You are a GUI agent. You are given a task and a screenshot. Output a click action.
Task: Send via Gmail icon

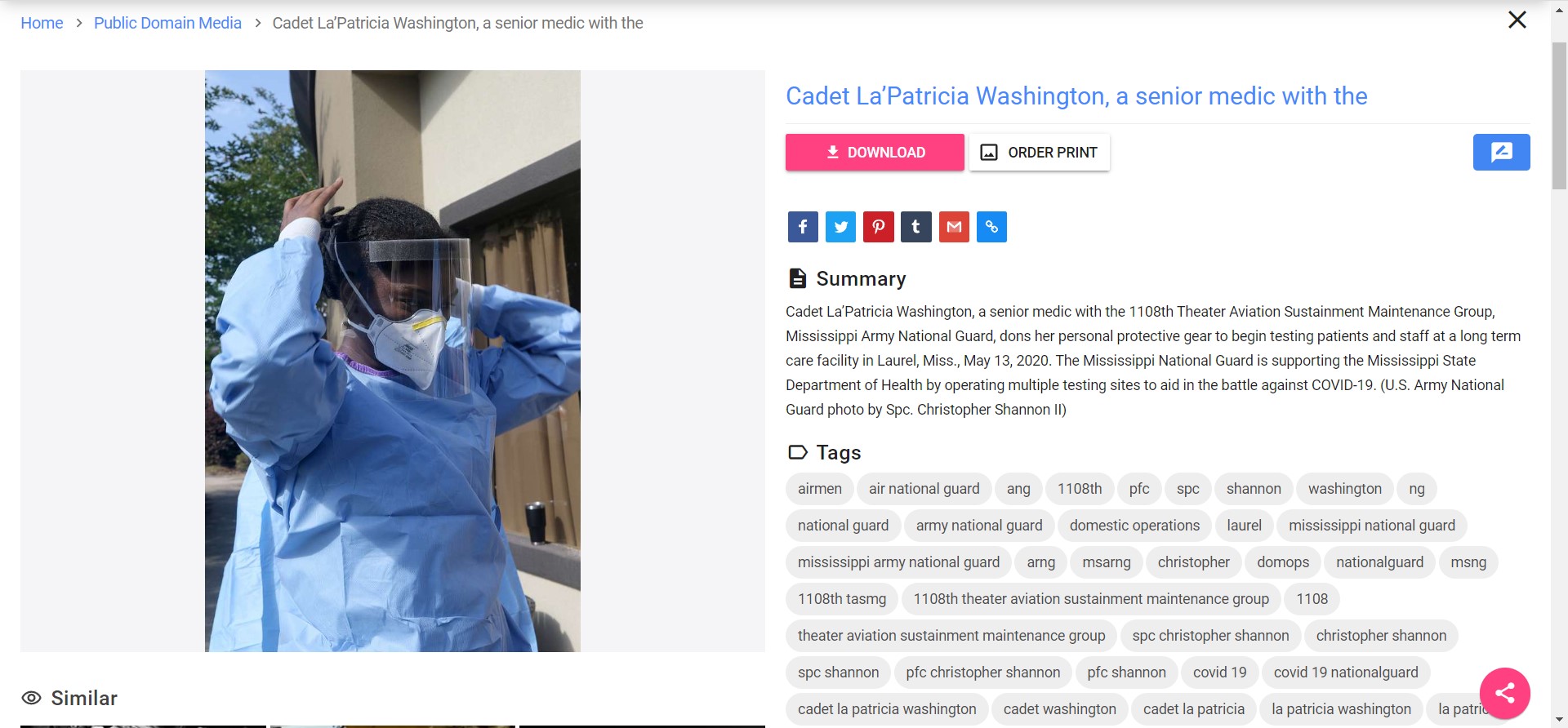tap(954, 227)
